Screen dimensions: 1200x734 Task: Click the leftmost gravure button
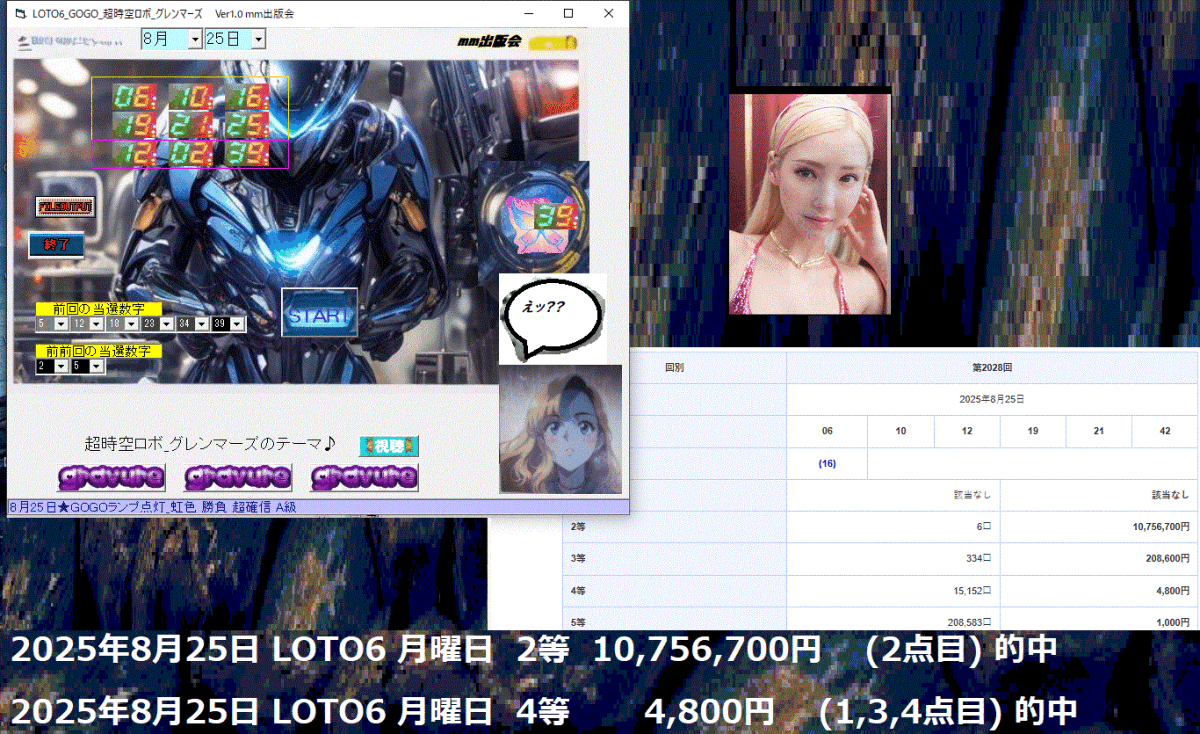tap(111, 477)
